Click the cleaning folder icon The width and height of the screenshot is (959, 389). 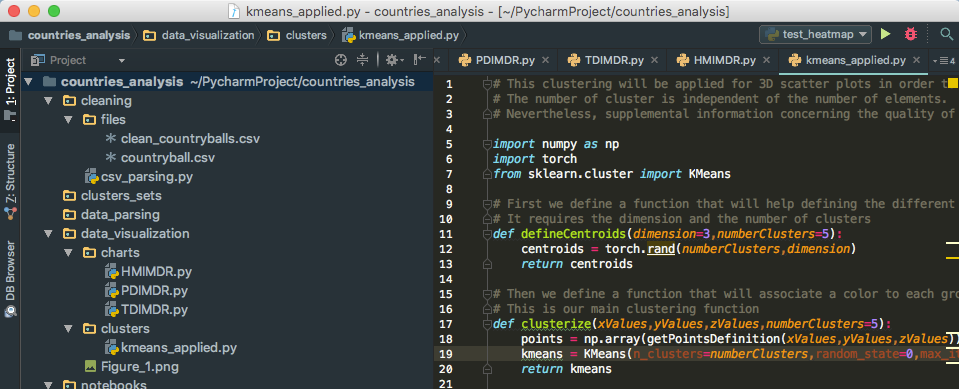coord(70,100)
